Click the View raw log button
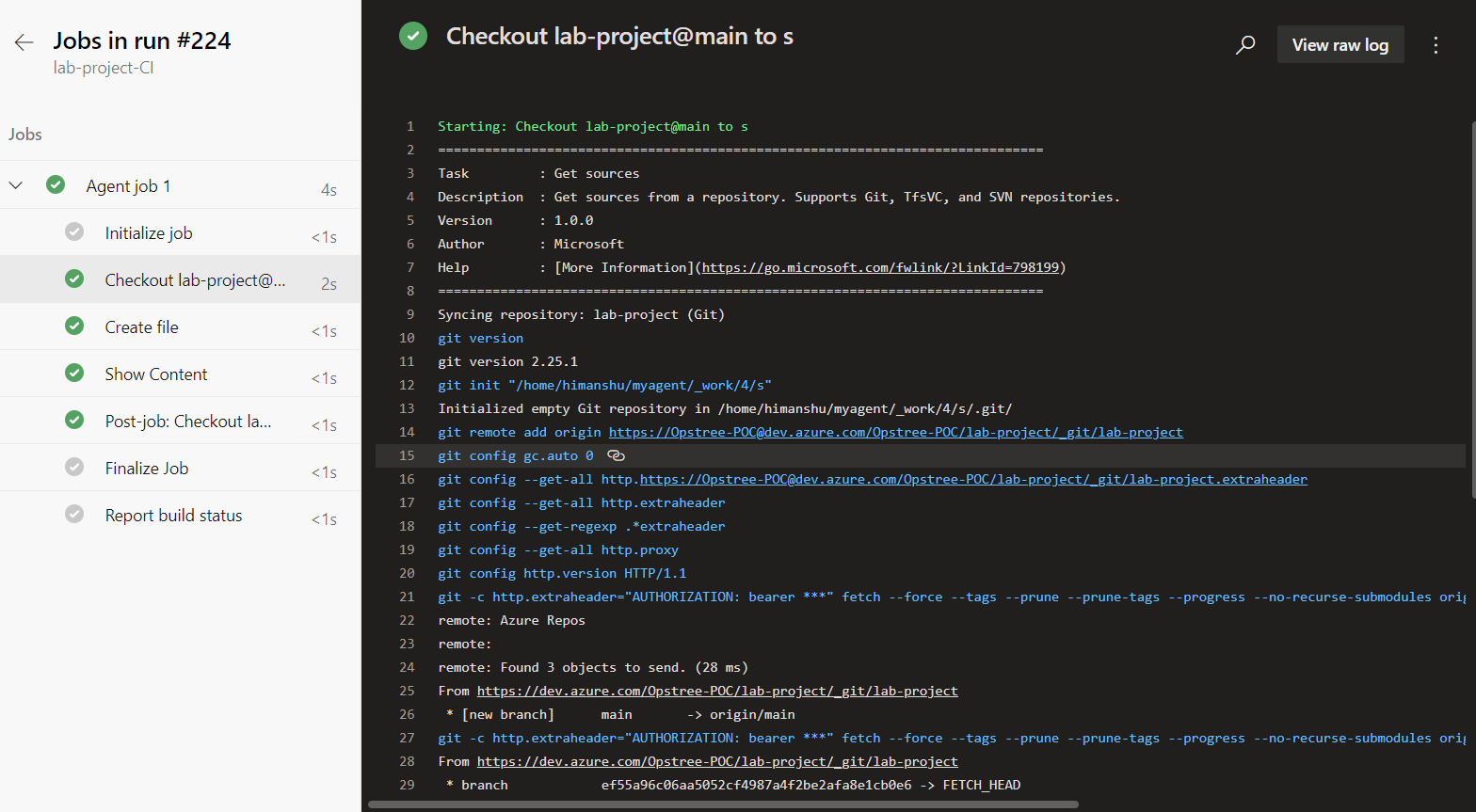 tap(1340, 44)
